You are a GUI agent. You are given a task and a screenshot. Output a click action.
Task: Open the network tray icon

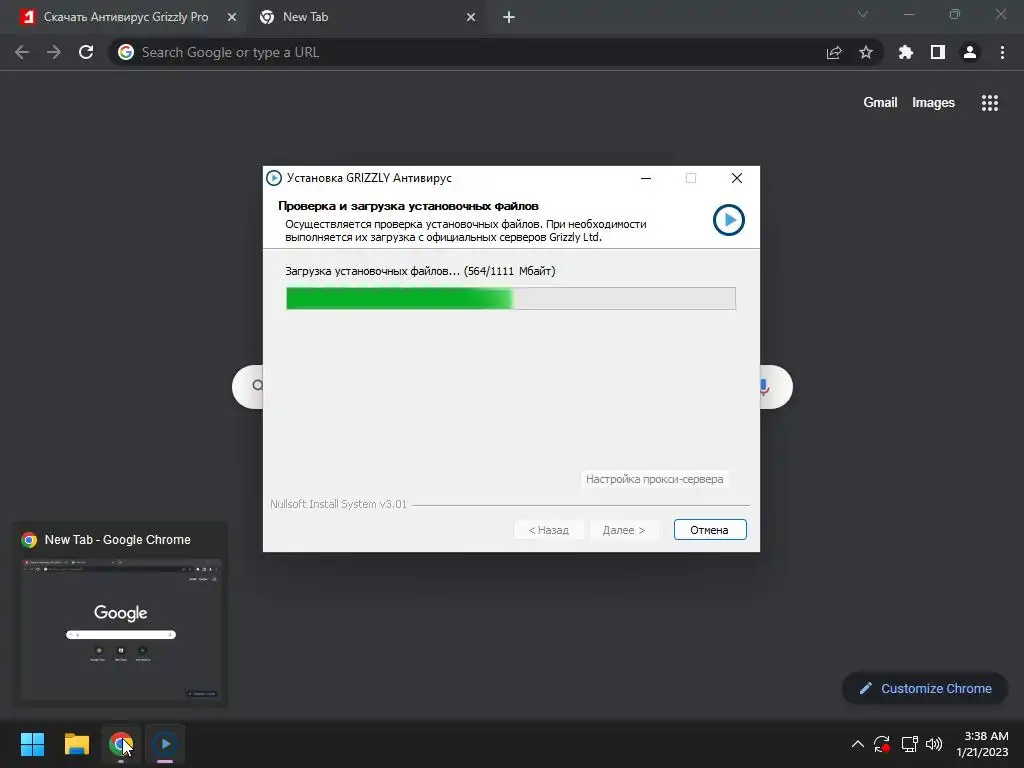[909, 744]
